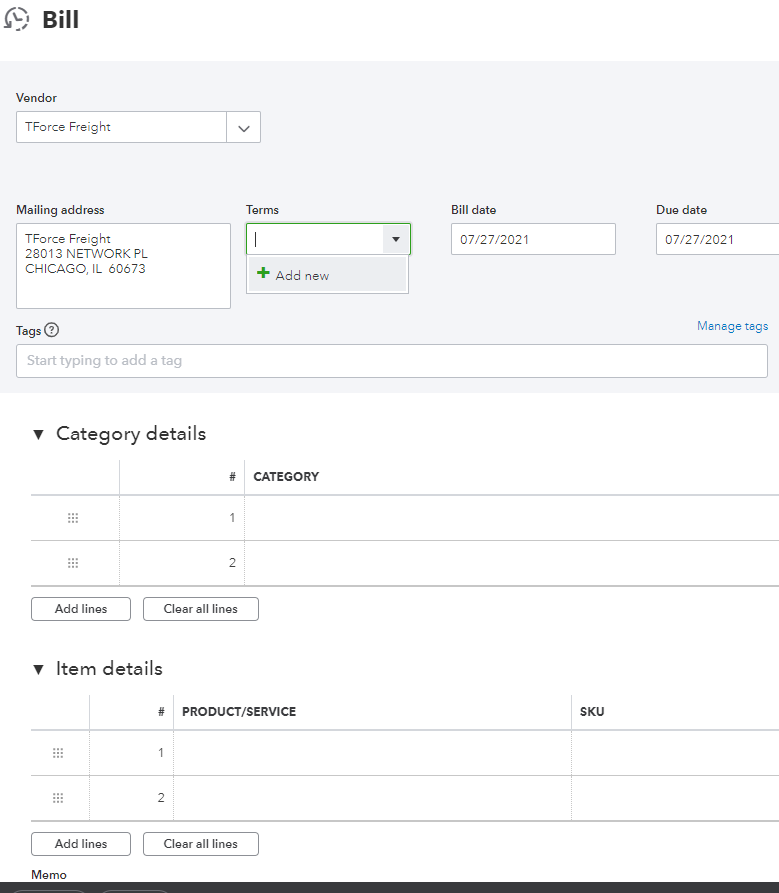
Task: Click drag handle icon for item line 2
Action: pos(58,798)
